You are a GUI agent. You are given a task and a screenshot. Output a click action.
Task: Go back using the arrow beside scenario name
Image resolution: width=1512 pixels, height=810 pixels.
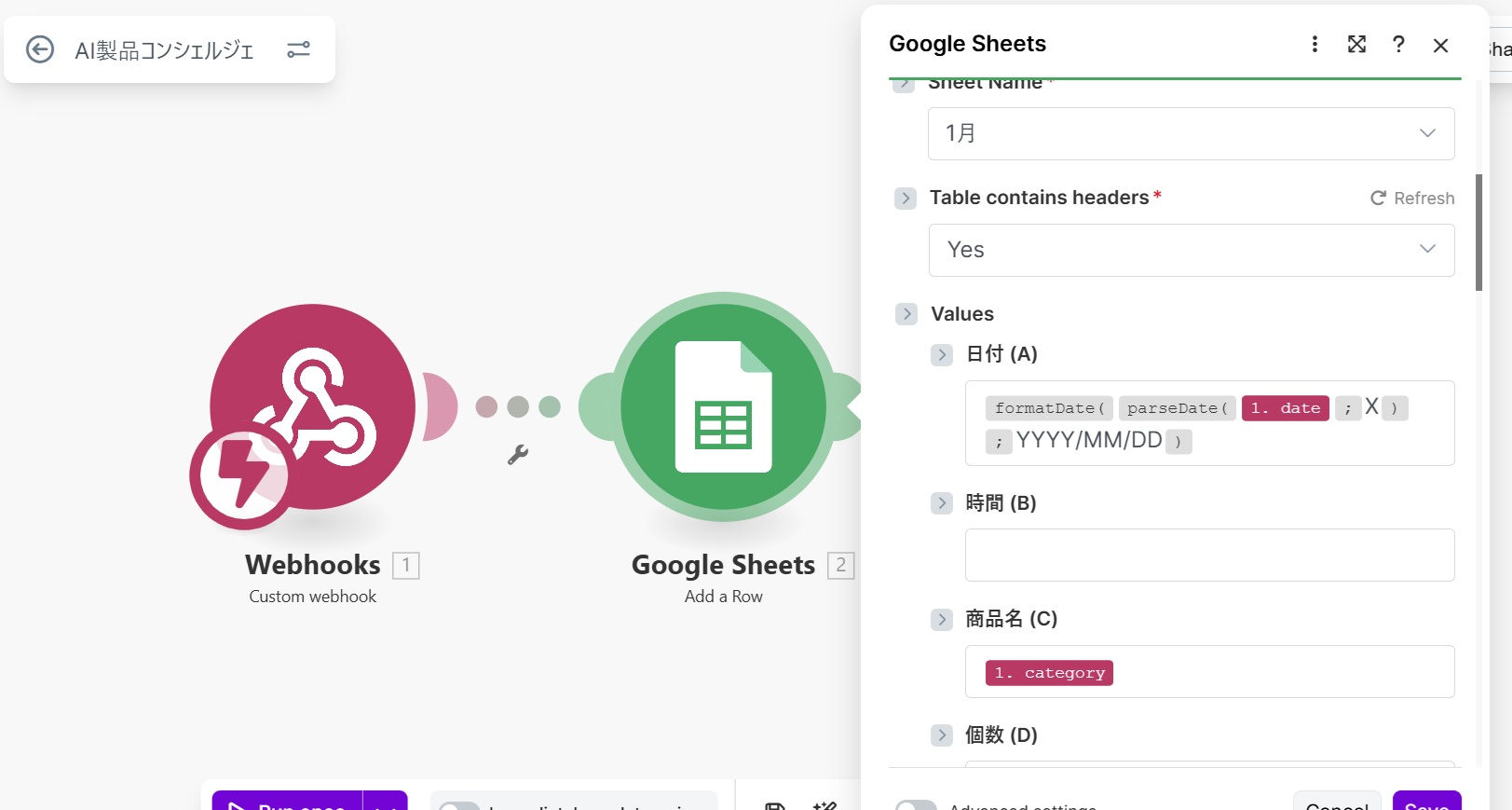(x=39, y=49)
